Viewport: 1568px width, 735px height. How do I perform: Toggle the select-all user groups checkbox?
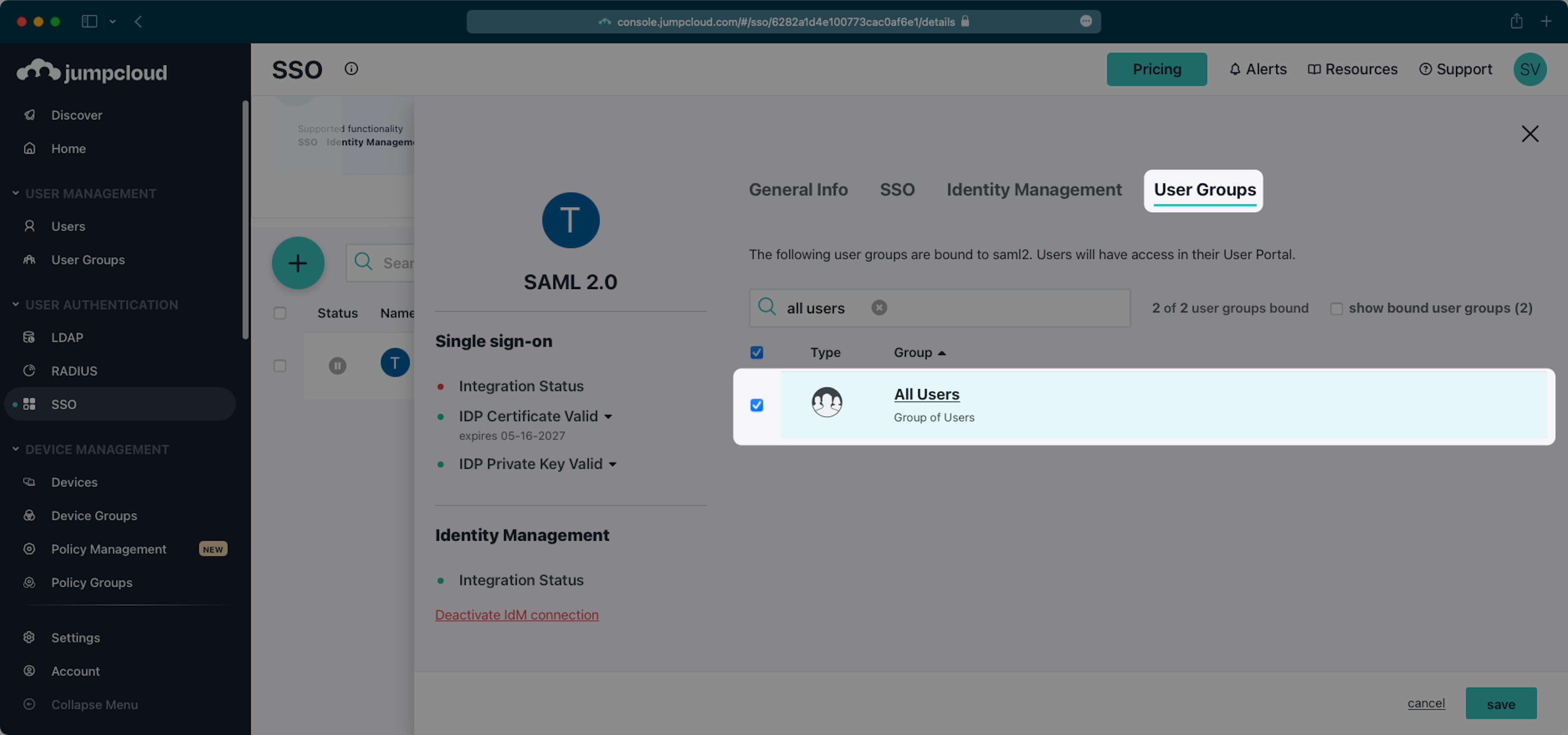pyautogui.click(x=757, y=352)
